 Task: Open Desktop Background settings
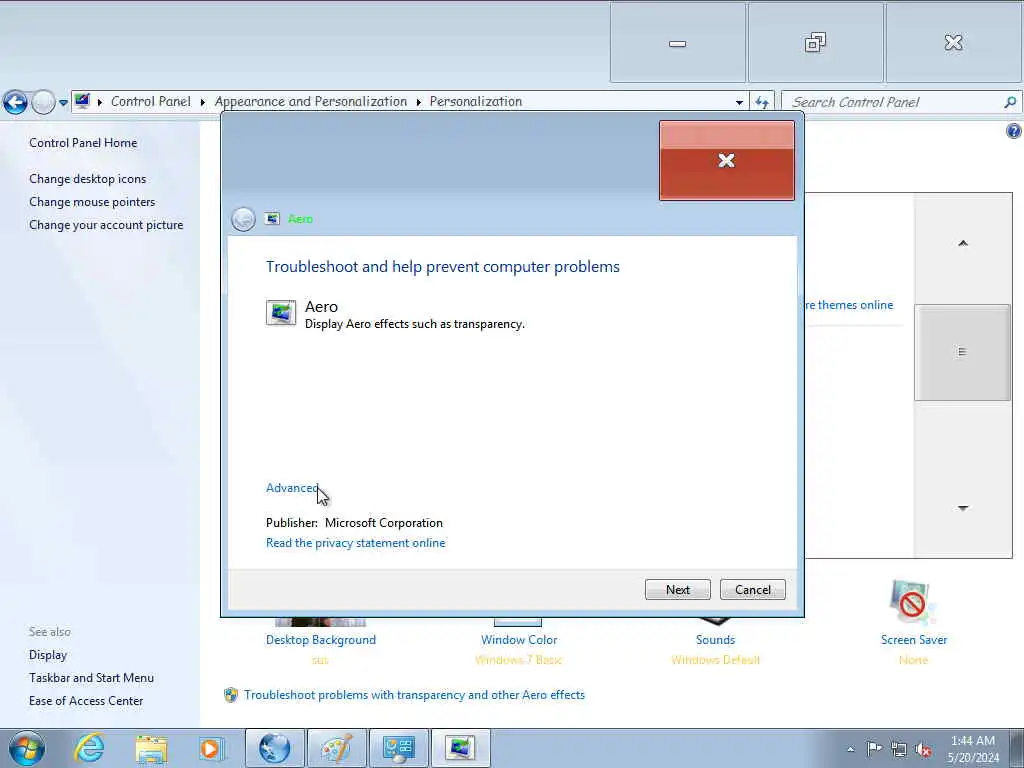[x=321, y=640]
